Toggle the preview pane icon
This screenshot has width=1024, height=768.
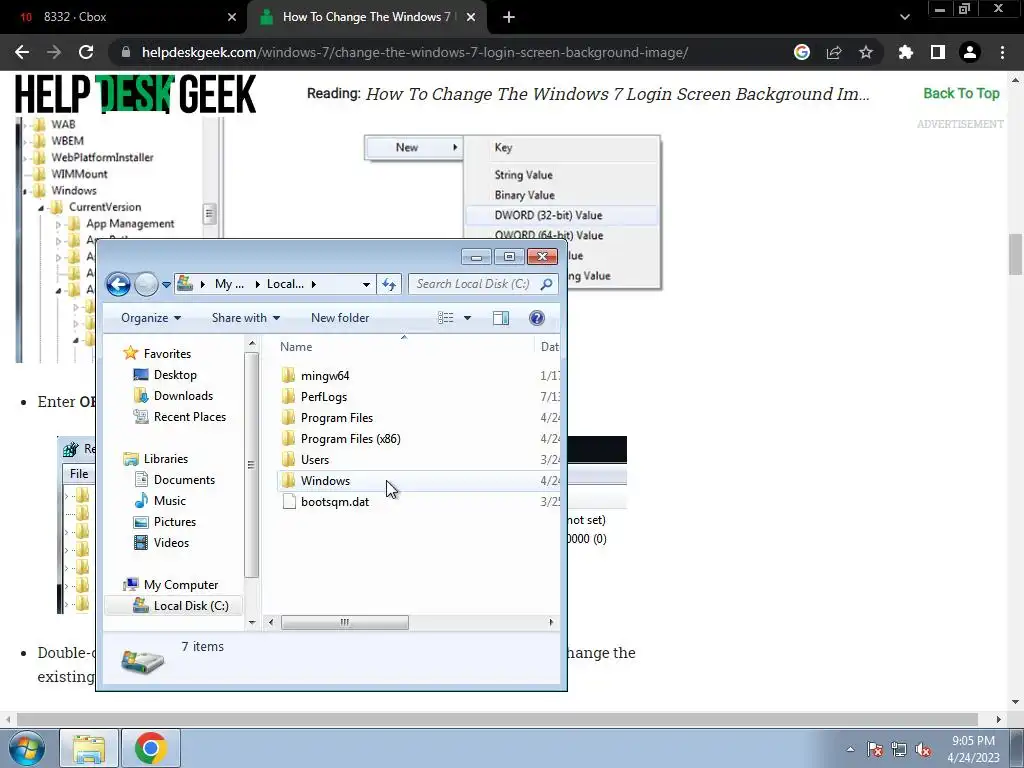[501, 318]
